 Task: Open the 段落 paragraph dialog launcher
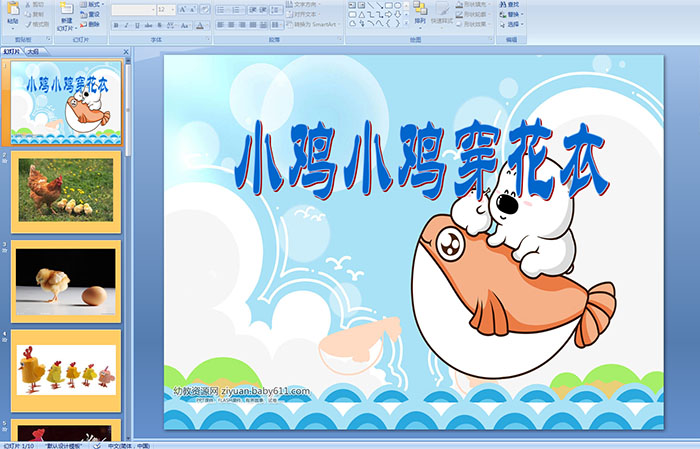340,39
